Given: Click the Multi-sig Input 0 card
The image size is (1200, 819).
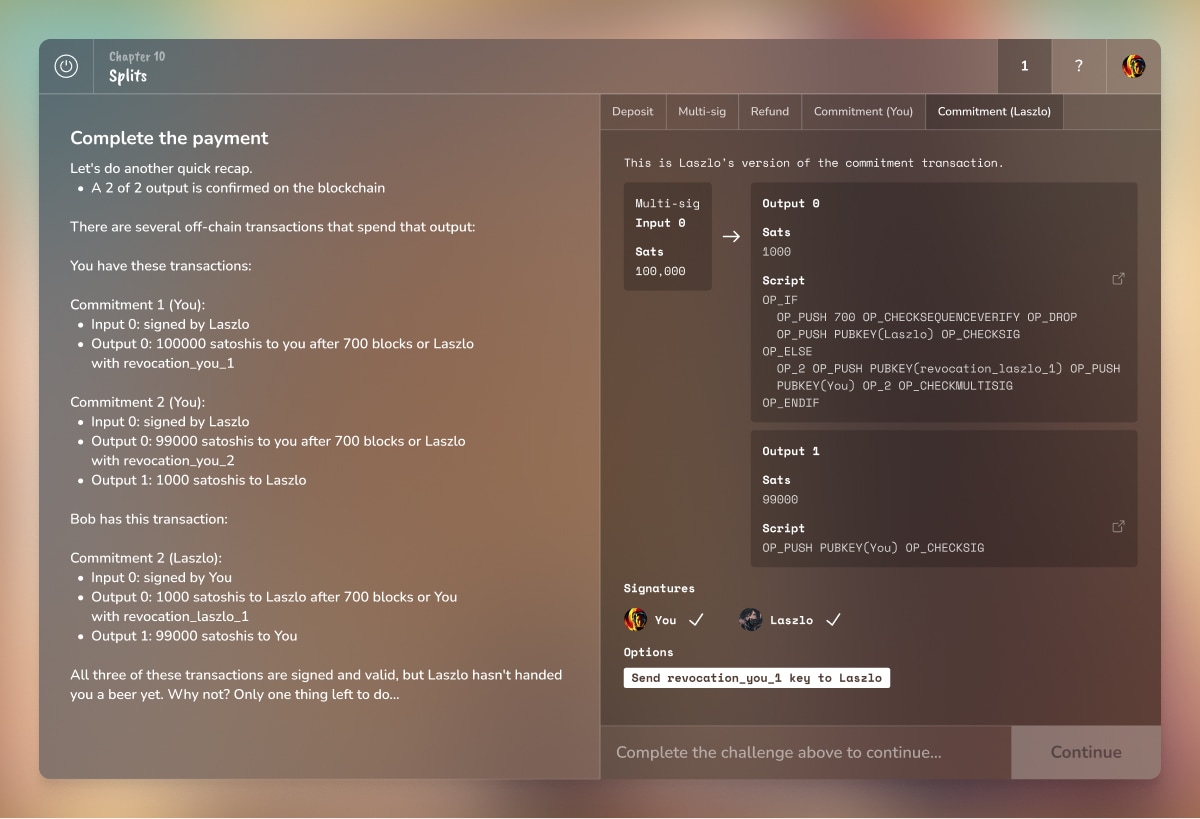Looking at the screenshot, I should 667,237.
